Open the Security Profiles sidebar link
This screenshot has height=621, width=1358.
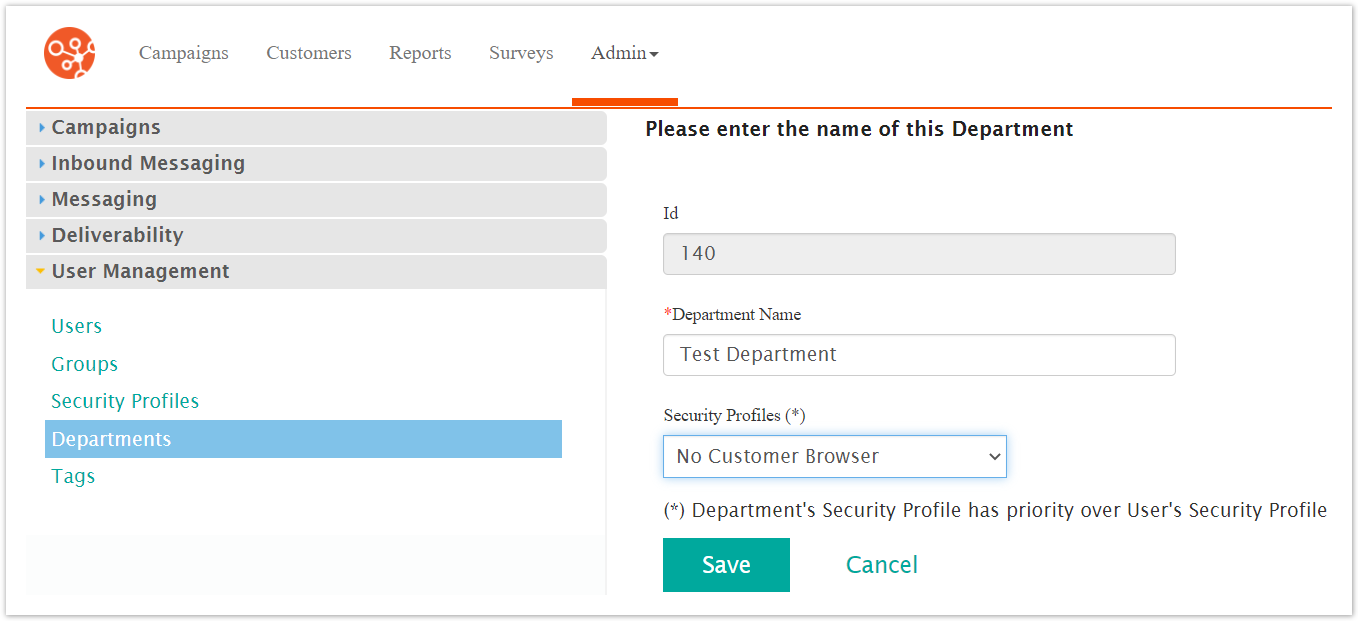(x=125, y=401)
